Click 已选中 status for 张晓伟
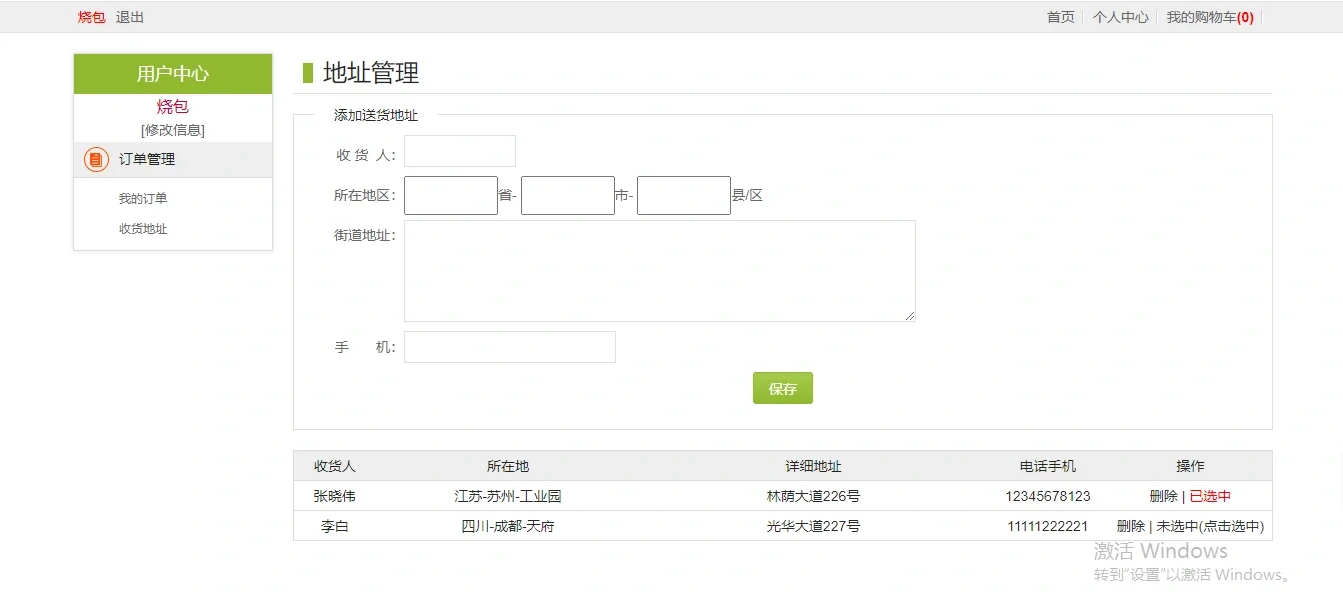1343x595 pixels. coord(1210,496)
